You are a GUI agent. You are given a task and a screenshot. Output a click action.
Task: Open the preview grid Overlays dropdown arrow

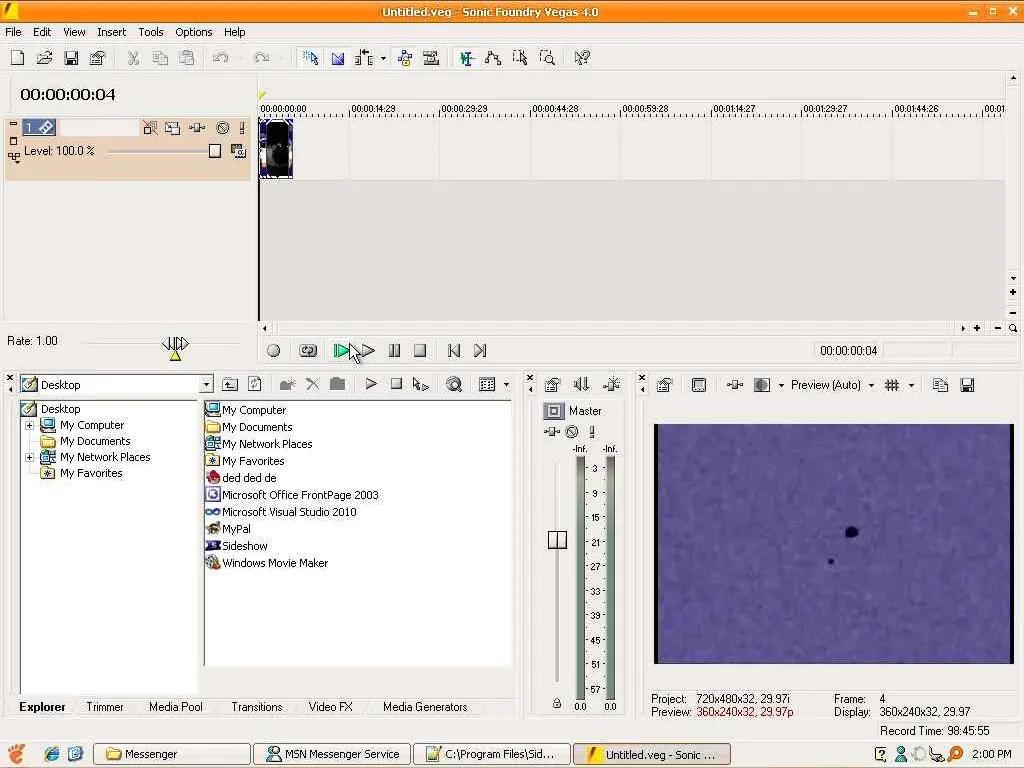point(912,385)
